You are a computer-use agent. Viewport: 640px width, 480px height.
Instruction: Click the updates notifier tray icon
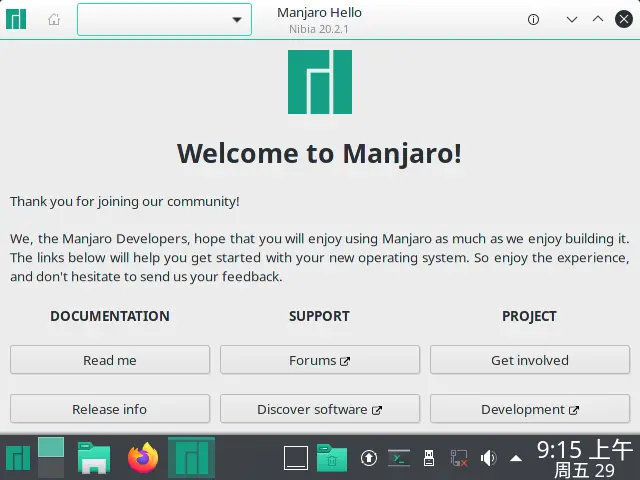(368, 458)
